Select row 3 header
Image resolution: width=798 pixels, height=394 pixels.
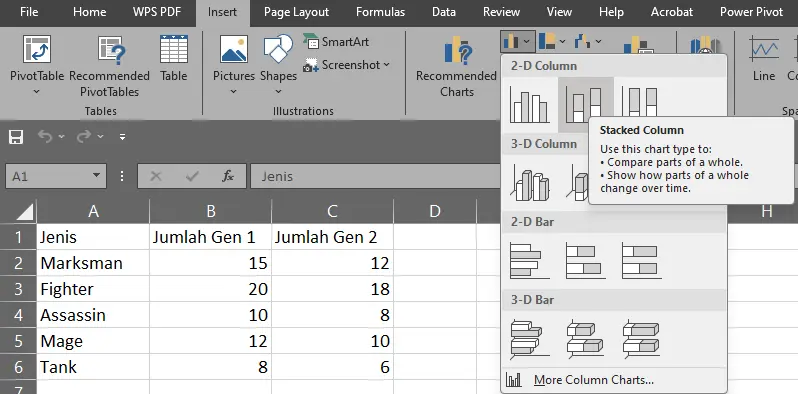tap(18, 289)
